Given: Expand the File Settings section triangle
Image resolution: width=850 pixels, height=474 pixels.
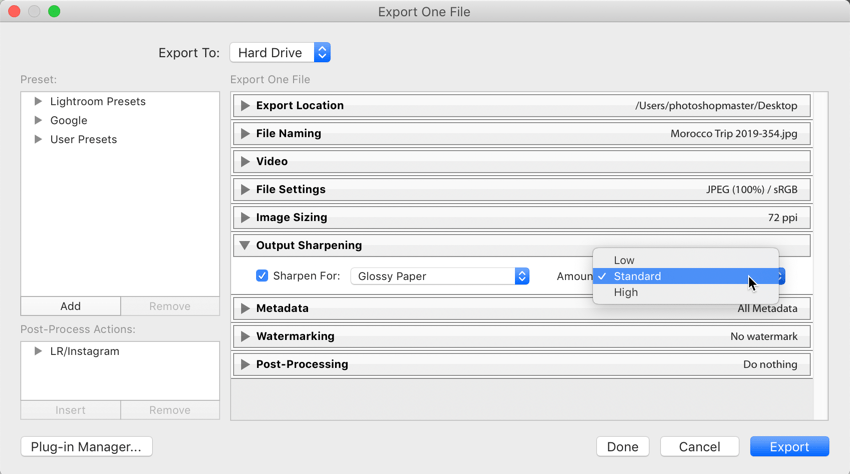Looking at the screenshot, I should (245, 189).
